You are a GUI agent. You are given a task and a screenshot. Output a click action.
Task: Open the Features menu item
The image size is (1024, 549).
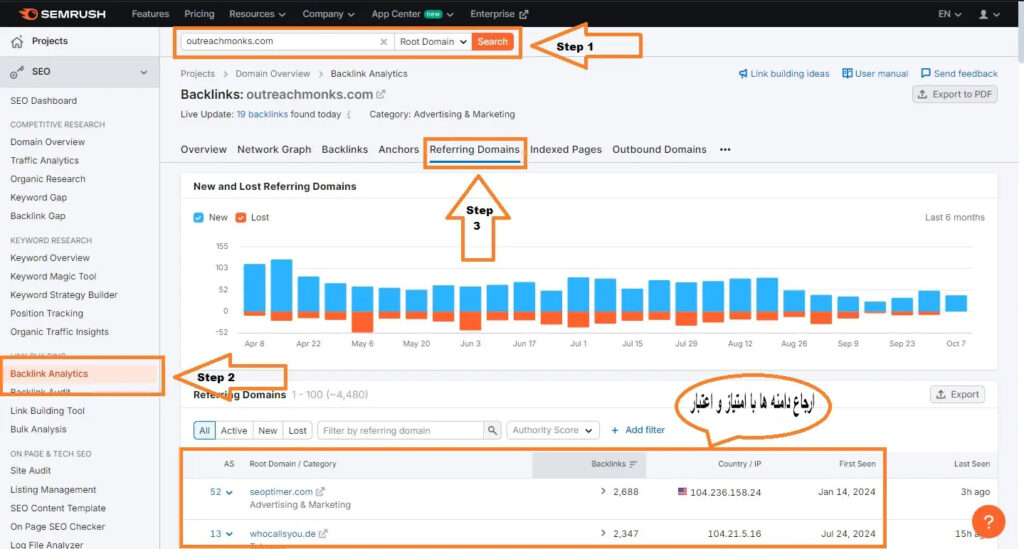coord(150,14)
